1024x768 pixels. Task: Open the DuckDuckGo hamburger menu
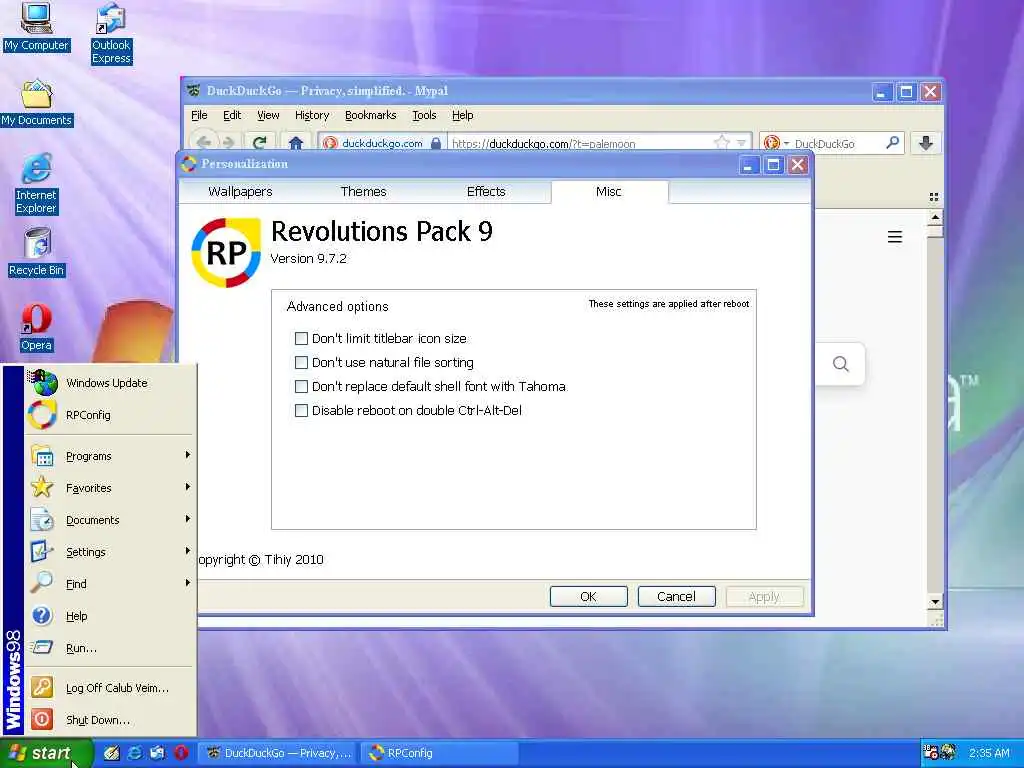pos(895,236)
